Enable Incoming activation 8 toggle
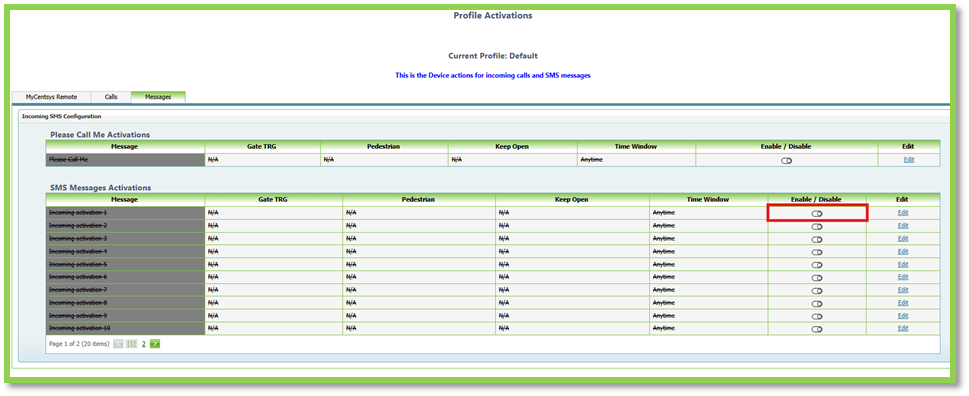 point(817,303)
